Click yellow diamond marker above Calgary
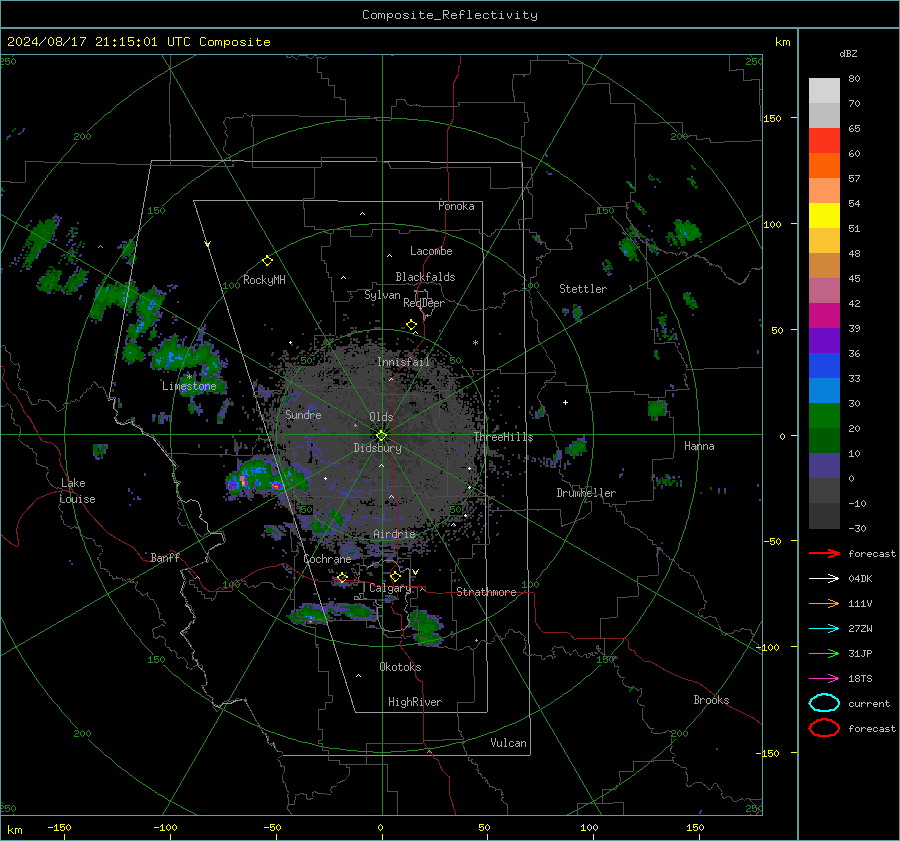The image size is (900, 841). (395, 576)
